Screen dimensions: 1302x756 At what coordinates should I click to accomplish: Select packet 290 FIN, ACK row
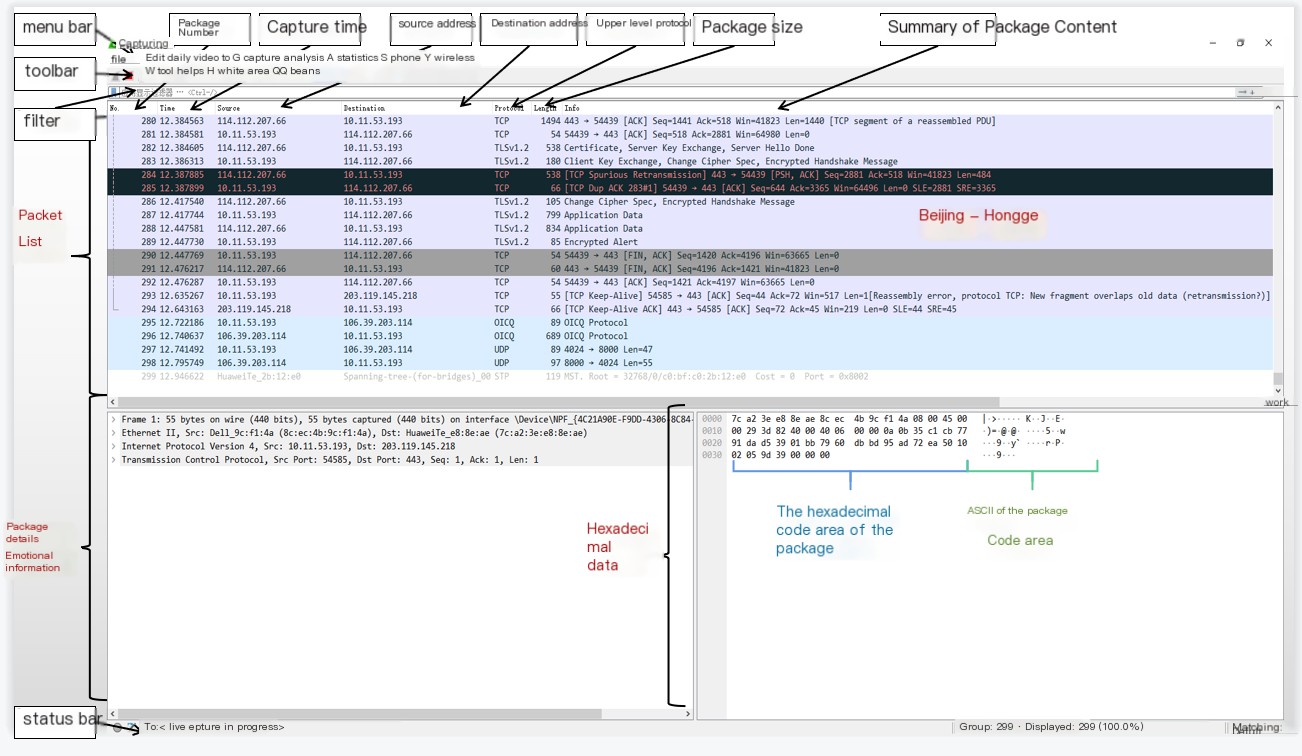point(690,256)
